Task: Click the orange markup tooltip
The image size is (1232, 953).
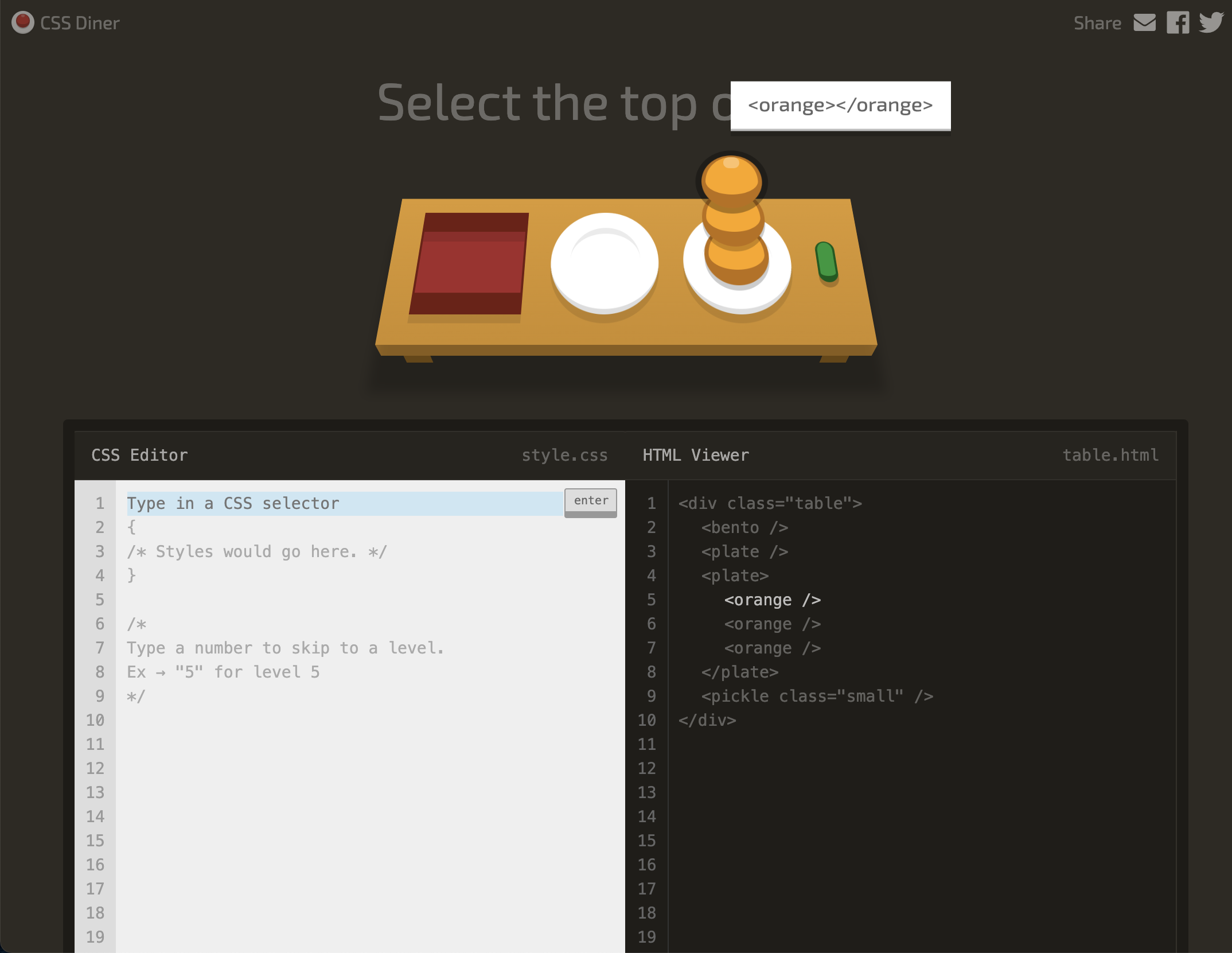Action: (840, 106)
